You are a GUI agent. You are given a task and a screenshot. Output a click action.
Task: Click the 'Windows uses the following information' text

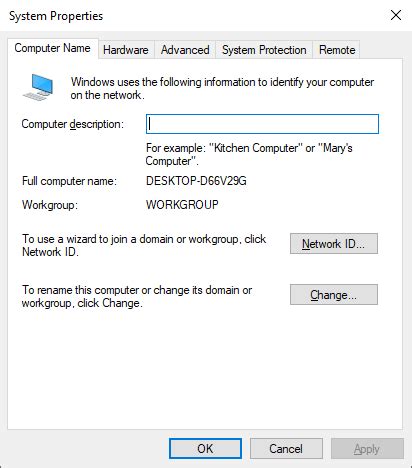click(222, 88)
